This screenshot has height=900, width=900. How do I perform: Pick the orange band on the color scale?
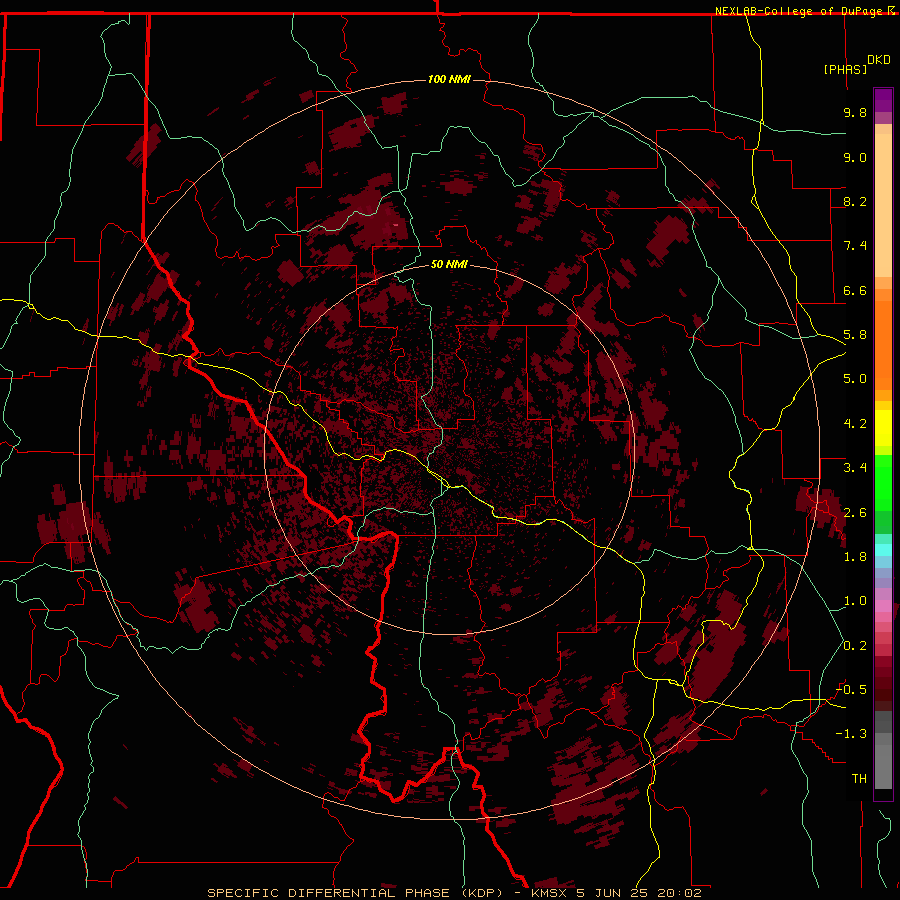(x=883, y=345)
